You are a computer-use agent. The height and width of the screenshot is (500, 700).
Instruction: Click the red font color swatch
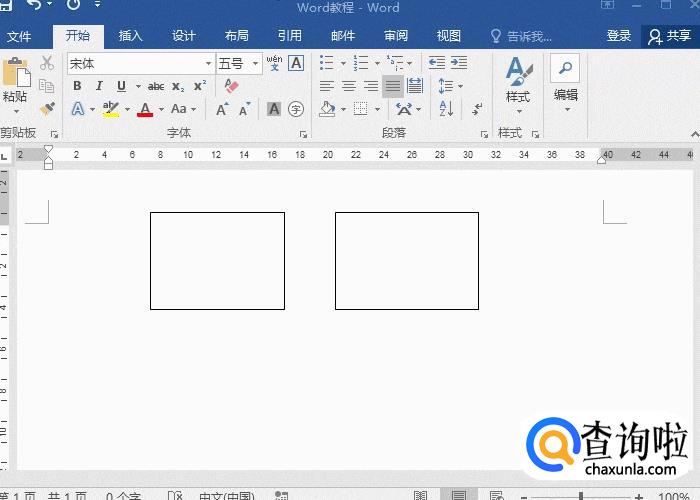click(145, 109)
